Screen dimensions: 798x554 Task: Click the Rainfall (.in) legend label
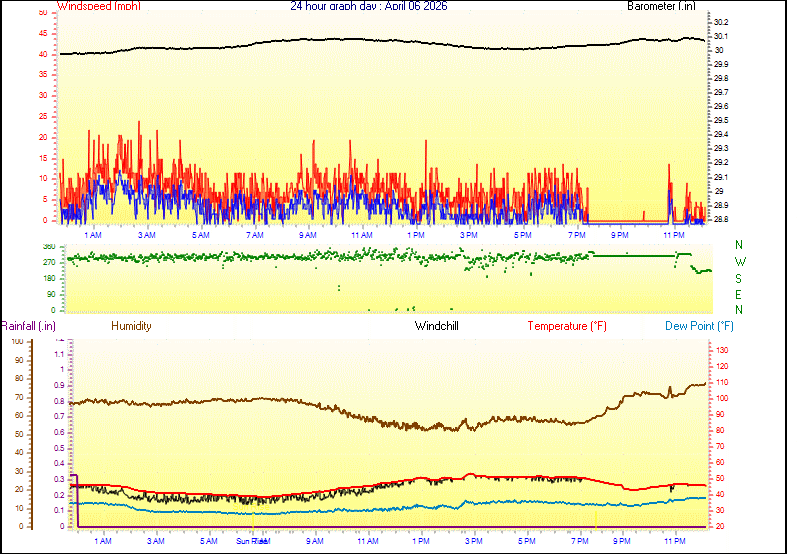point(28,326)
